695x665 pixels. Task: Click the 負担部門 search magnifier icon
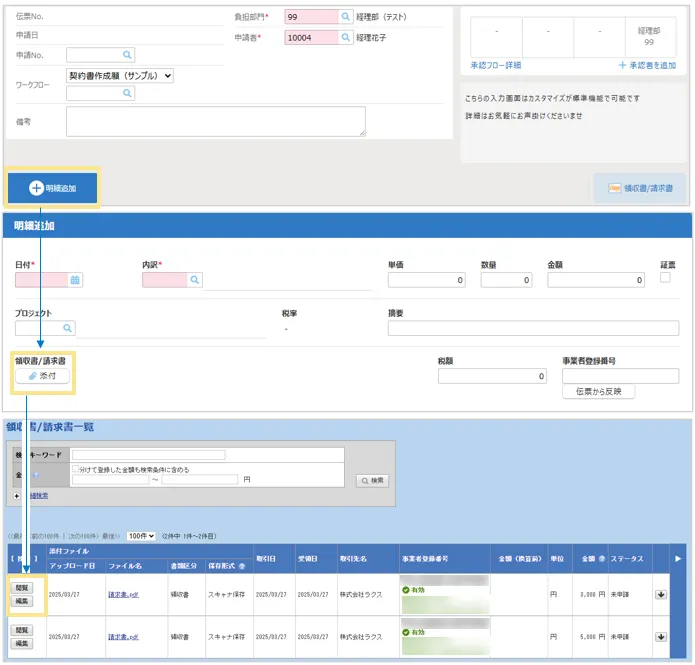pos(345,17)
